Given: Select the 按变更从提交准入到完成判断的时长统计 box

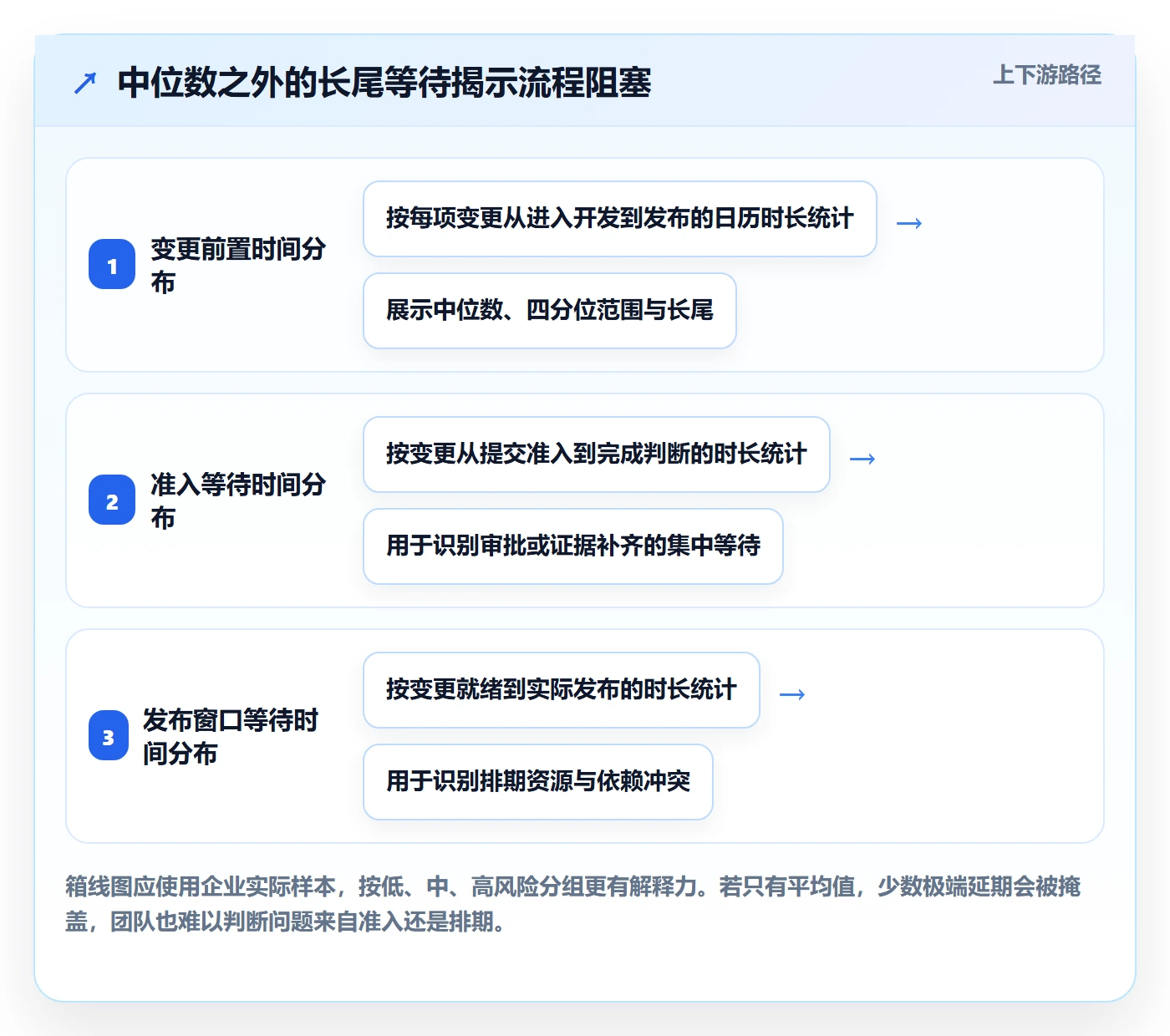Looking at the screenshot, I should click(597, 455).
